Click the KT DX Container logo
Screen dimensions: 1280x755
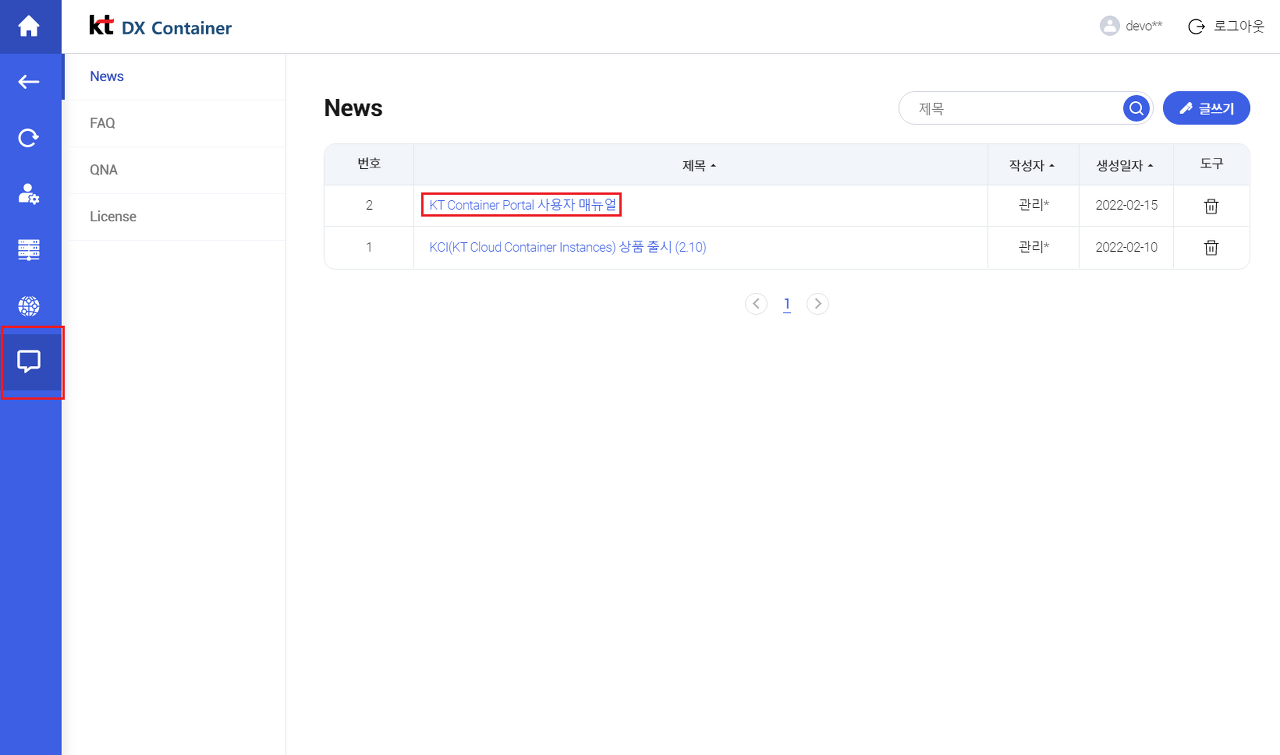click(160, 27)
